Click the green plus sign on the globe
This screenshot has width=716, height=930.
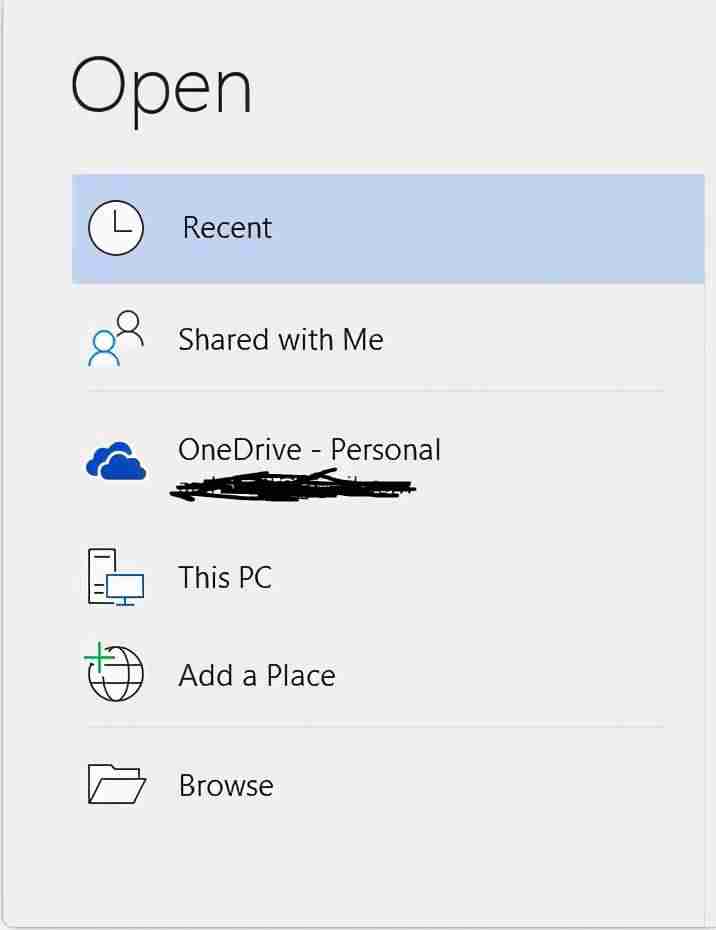[99, 658]
